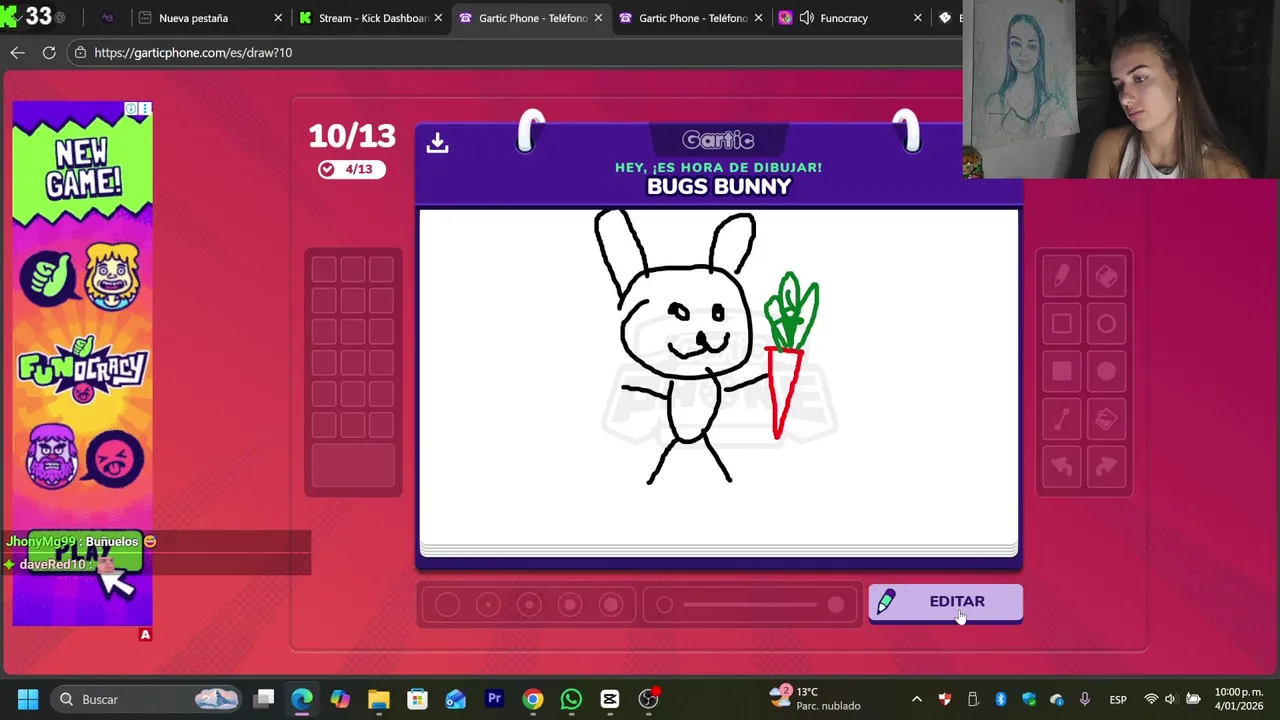Choose the smallest brush size

click(447, 605)
